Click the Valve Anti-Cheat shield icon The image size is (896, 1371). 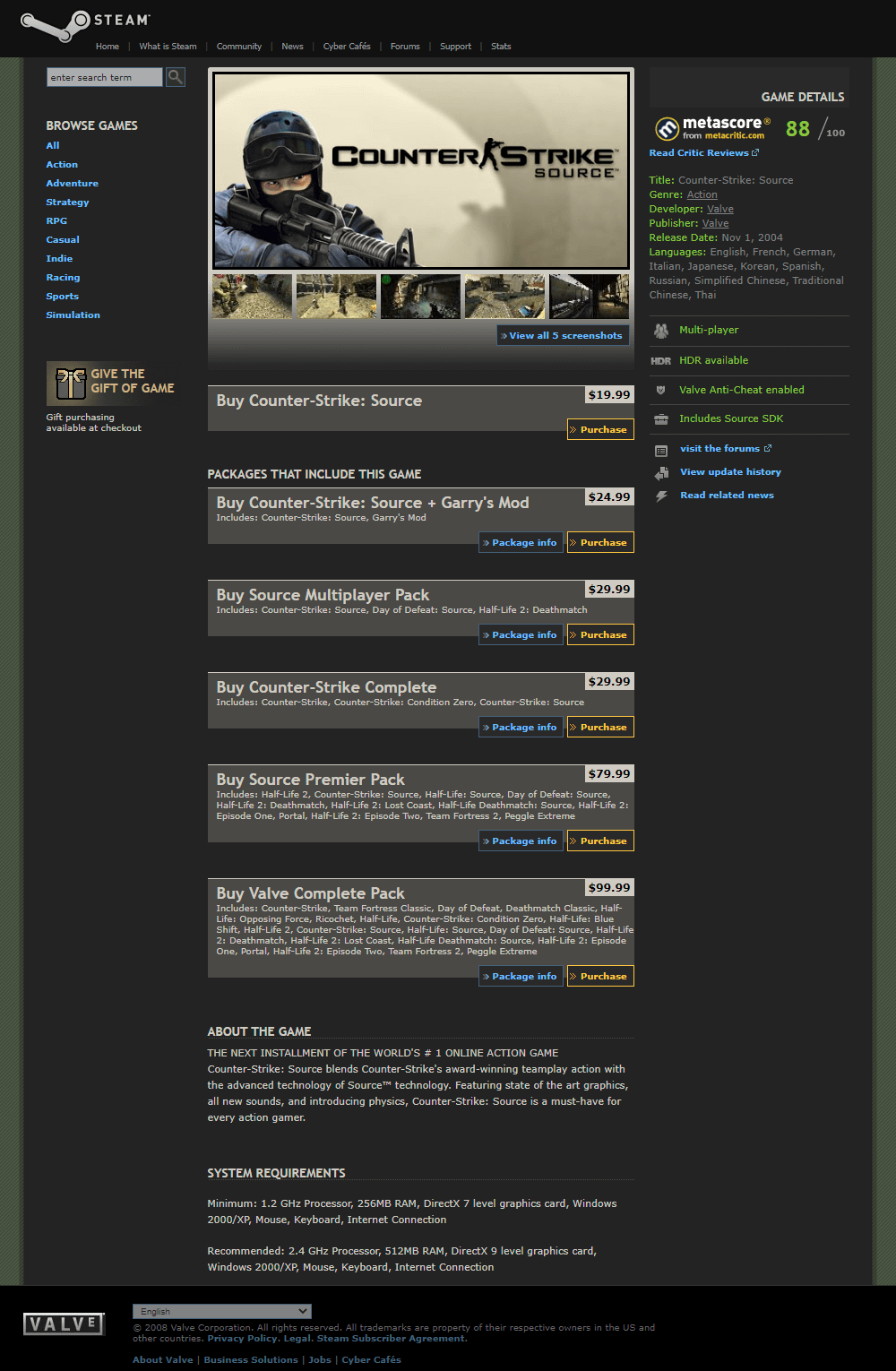[x=661, y=390]
